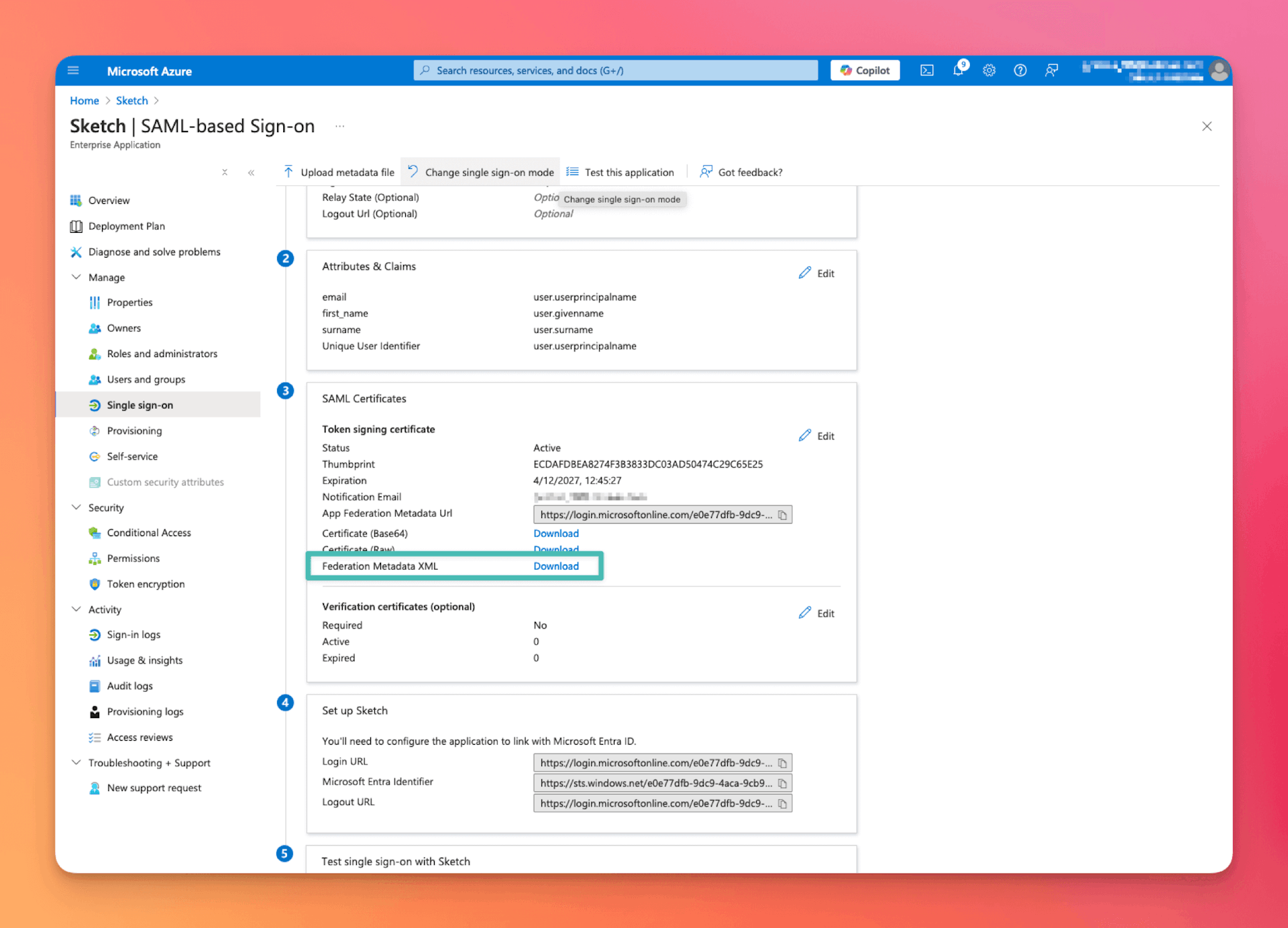Open portal settings gear
1288x928 pixels.
click(x=989, y=70)
